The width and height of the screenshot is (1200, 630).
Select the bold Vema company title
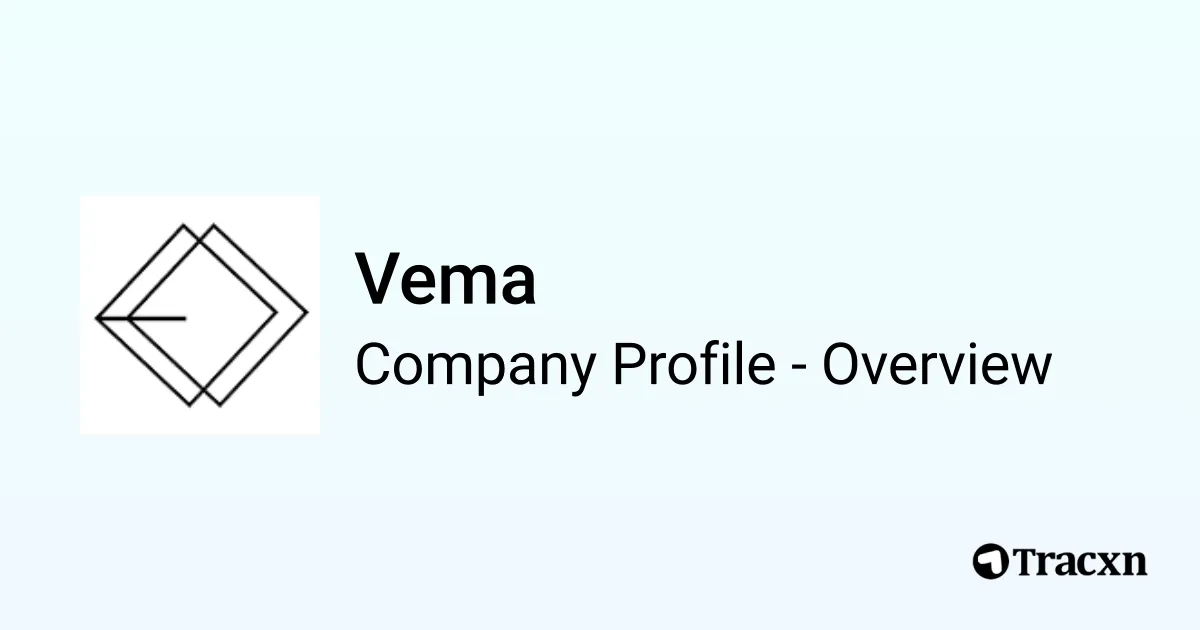click(446, 280)
